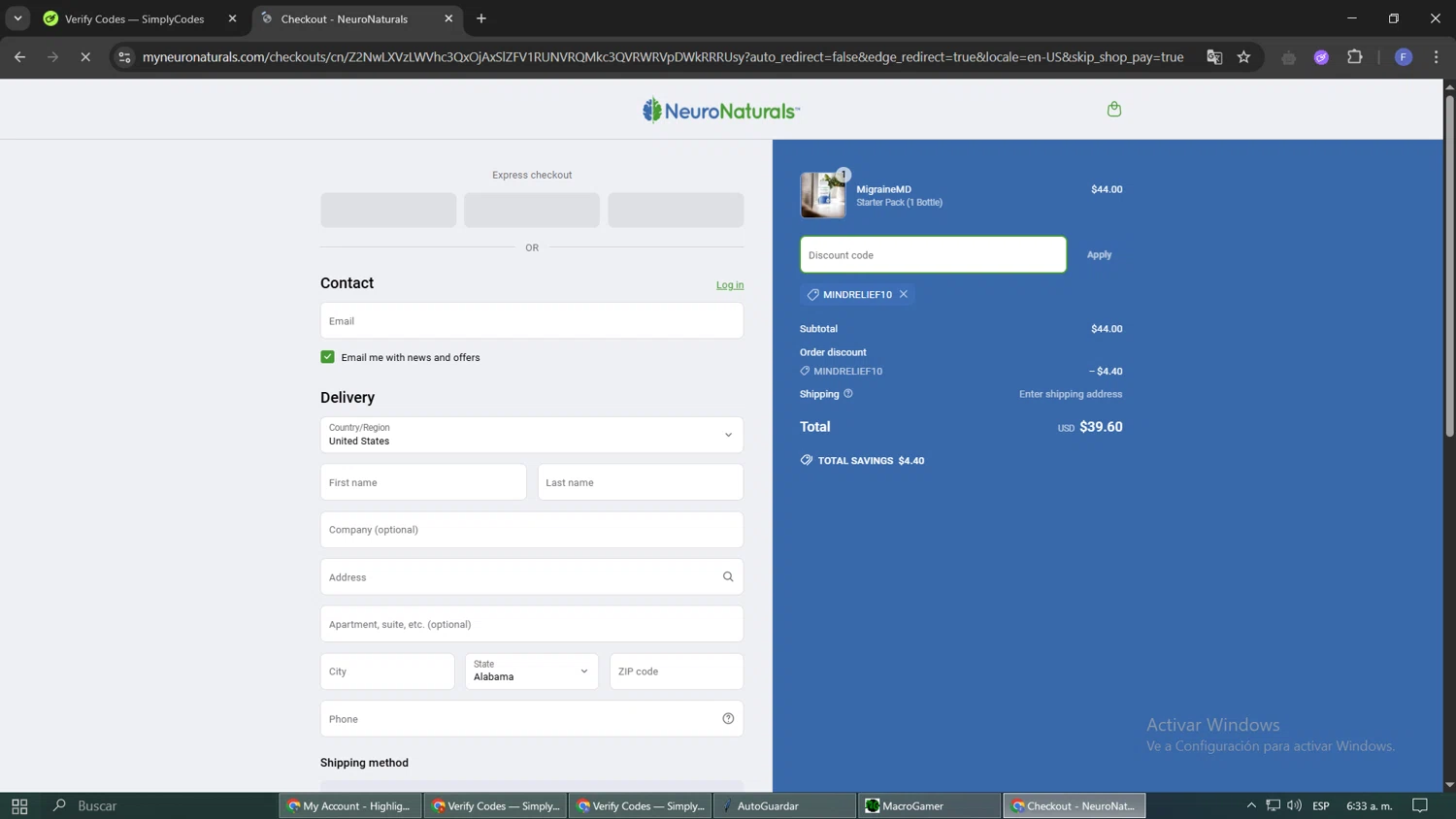This screenshot has width=1456, height=819.
Task: Click the shipping info question mark icon
Action: [x=848, y=394]
